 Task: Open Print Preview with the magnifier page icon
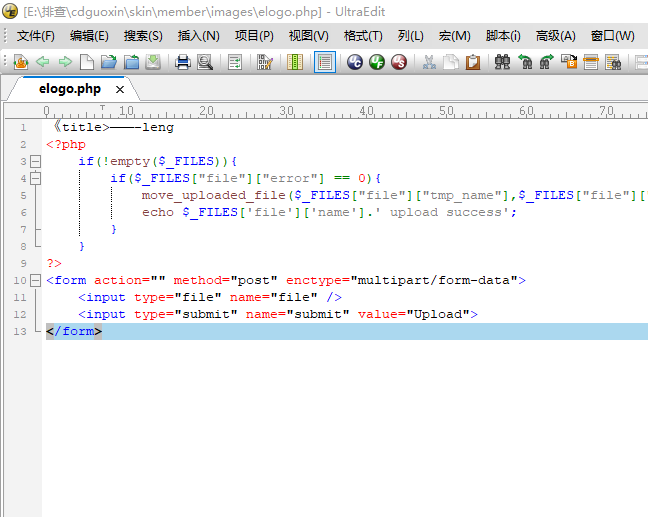205,62
